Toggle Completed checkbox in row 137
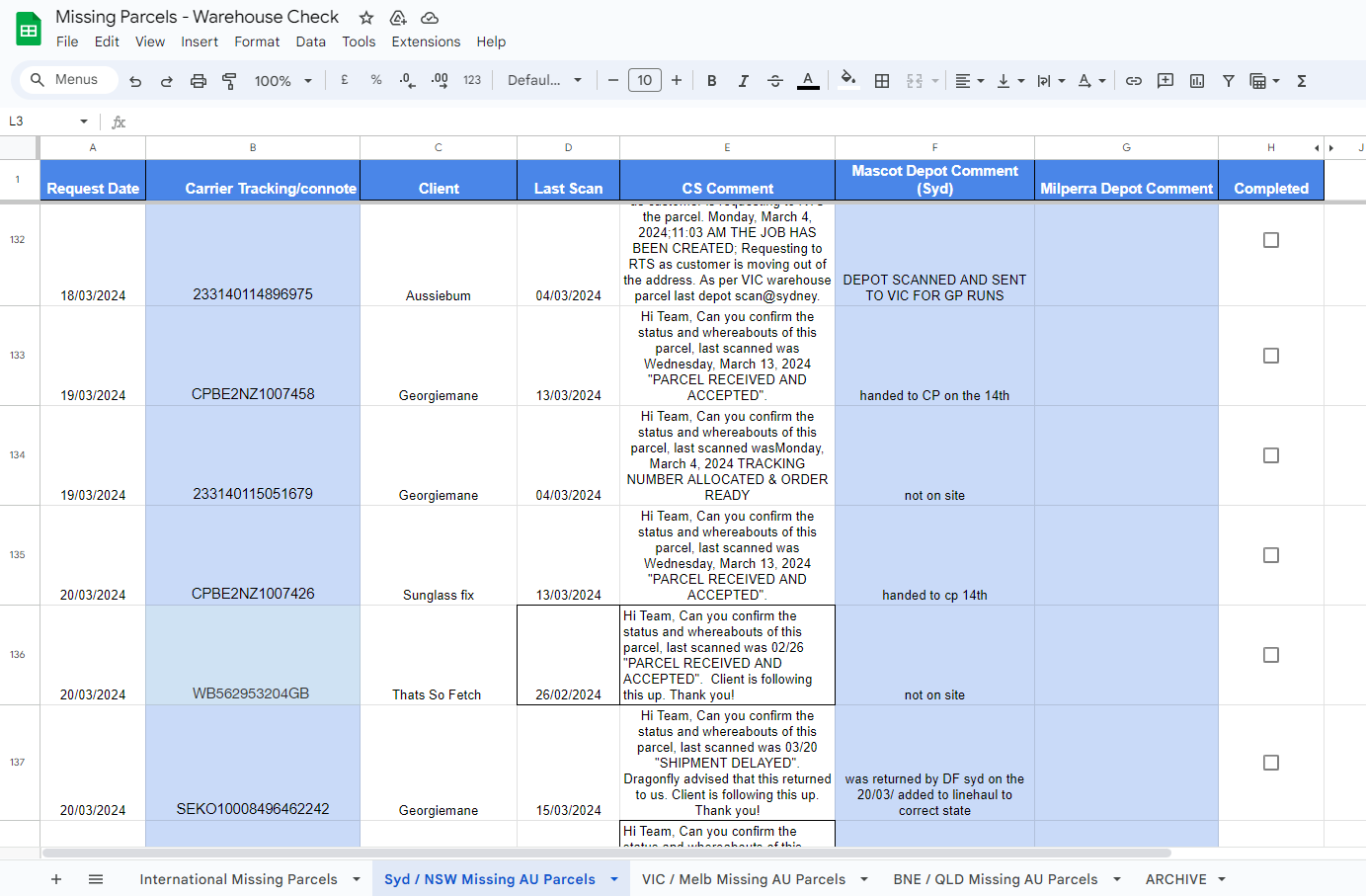The image size is (1366, 896). (1271, 763)
